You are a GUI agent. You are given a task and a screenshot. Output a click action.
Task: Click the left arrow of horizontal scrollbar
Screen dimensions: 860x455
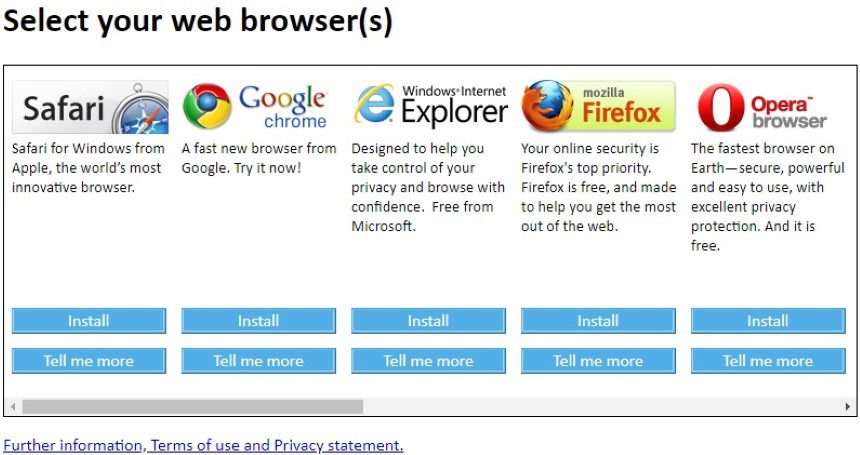13,407
